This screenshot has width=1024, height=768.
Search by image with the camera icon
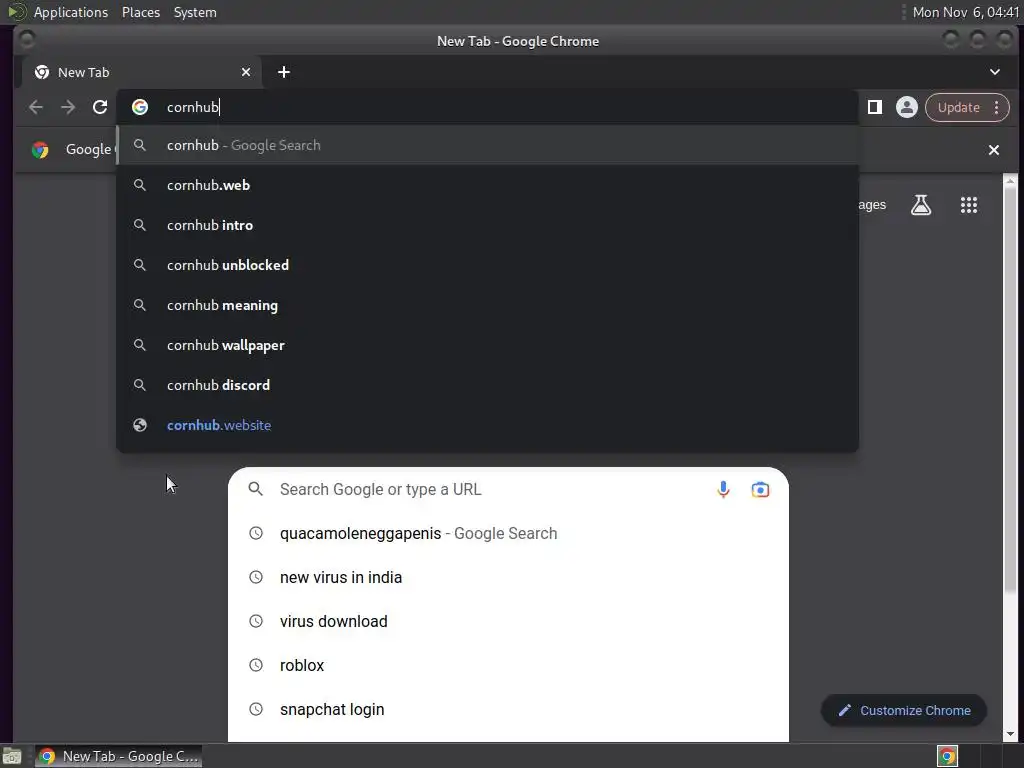(760, 489)
